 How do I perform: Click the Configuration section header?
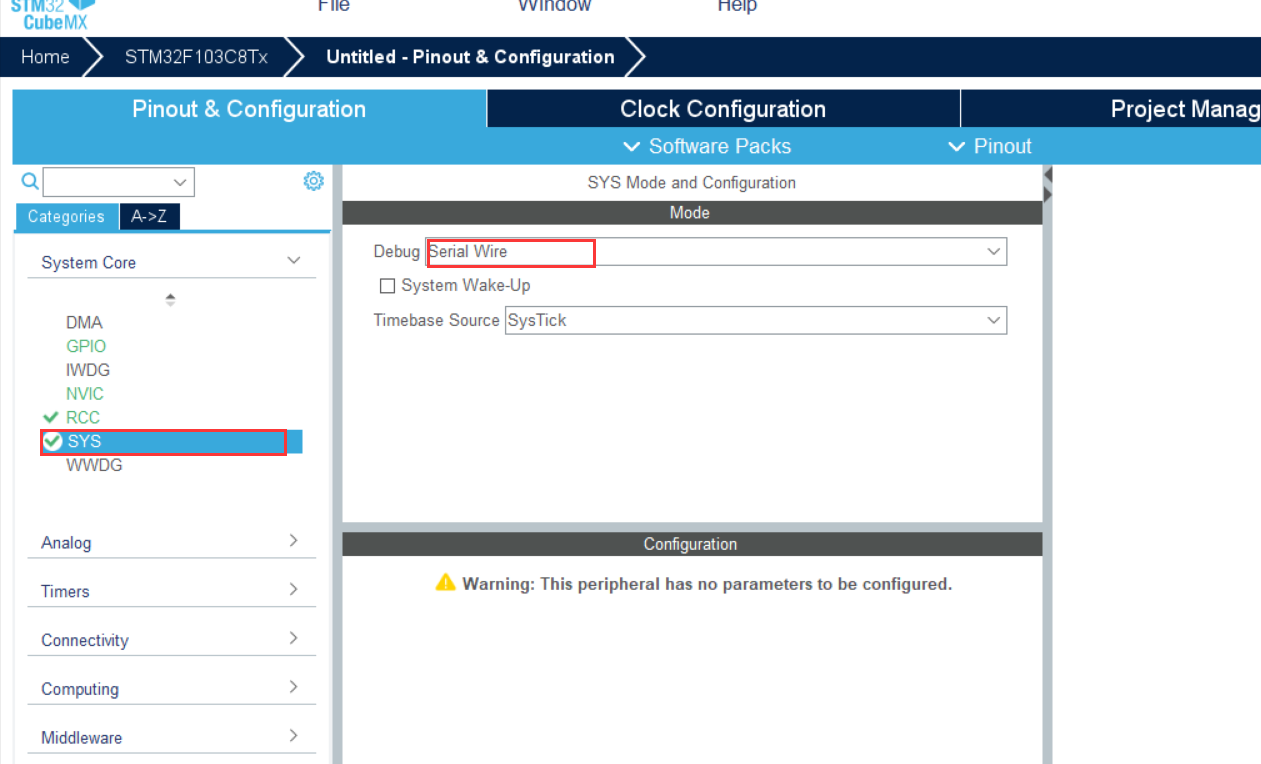click(x=692, y=544)
